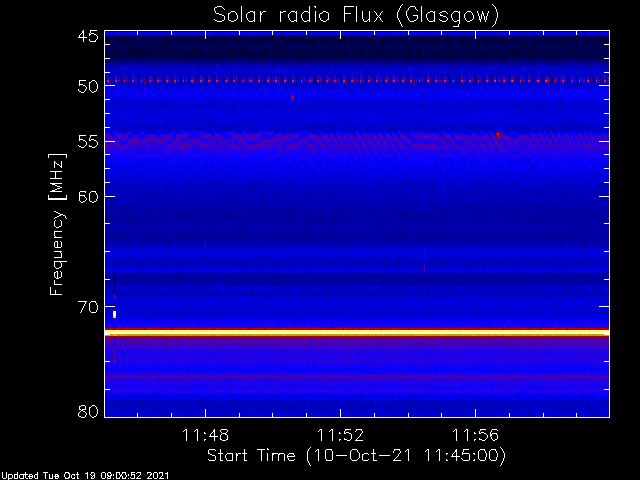Click the 55 MHz frequency label
640x480 pixels.
point(88,142)
